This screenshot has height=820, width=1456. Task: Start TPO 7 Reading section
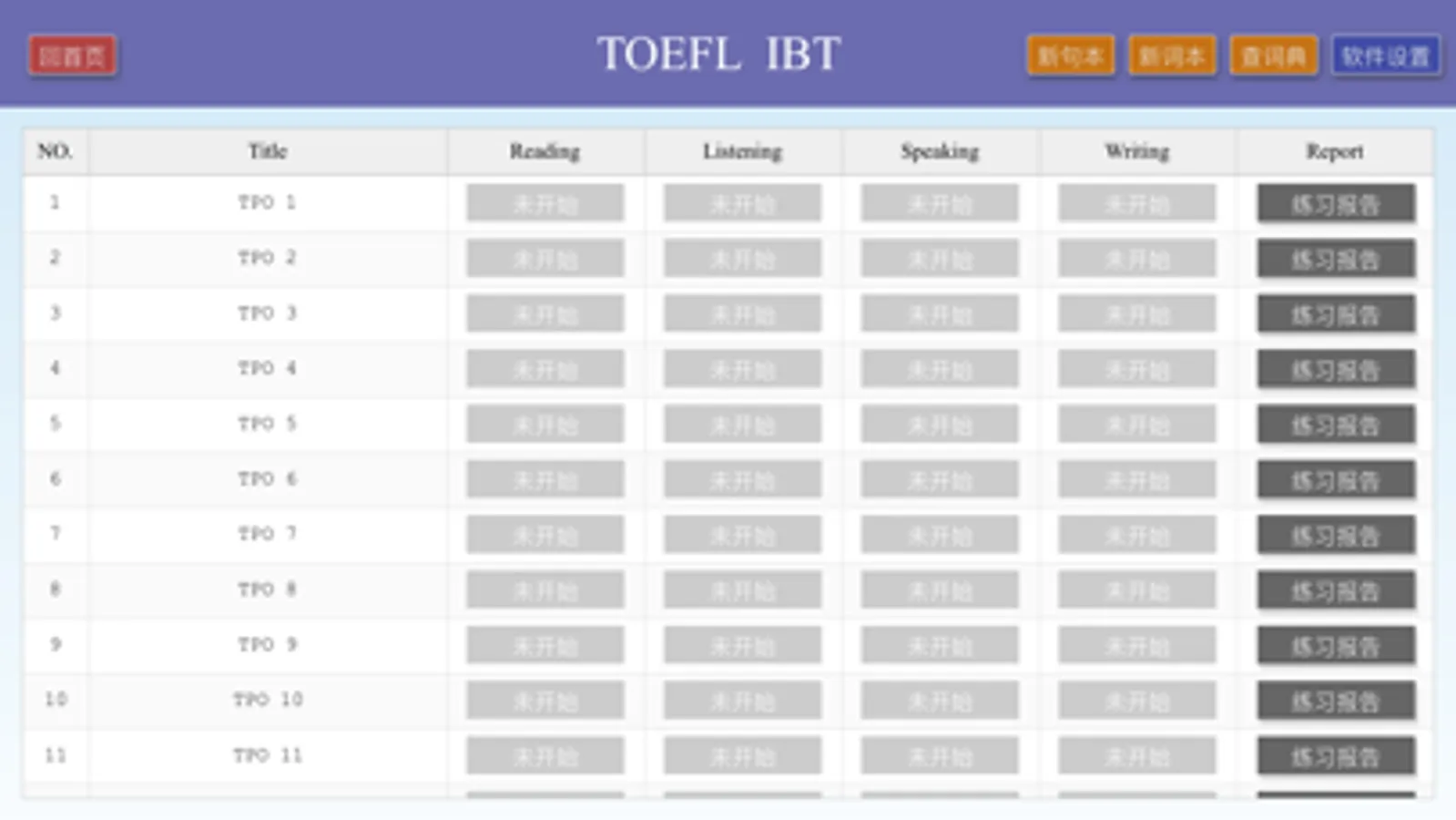(x=545, y=535)
